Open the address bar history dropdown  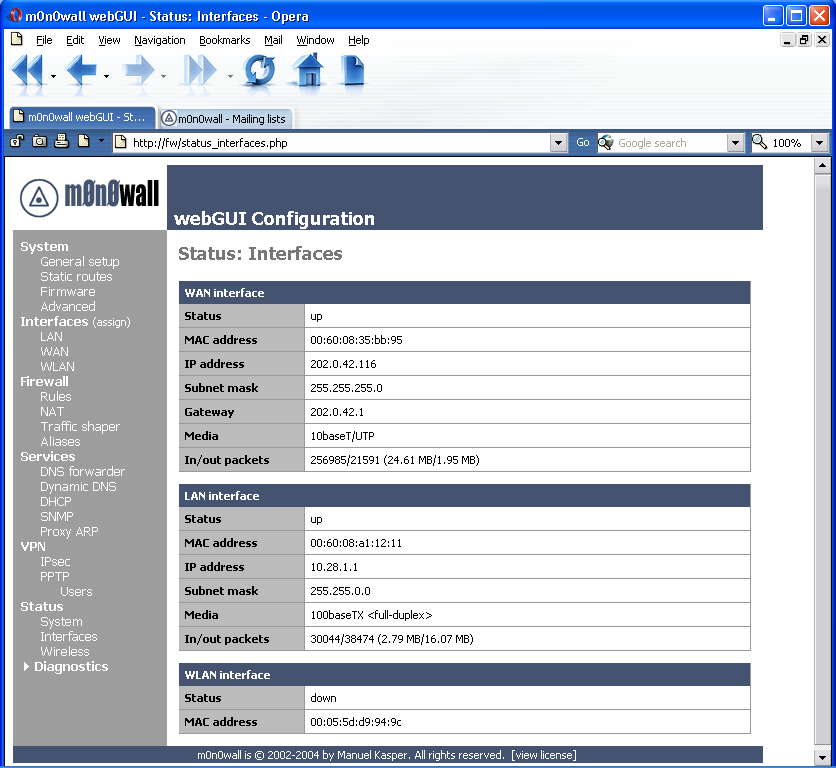[559, 142]
